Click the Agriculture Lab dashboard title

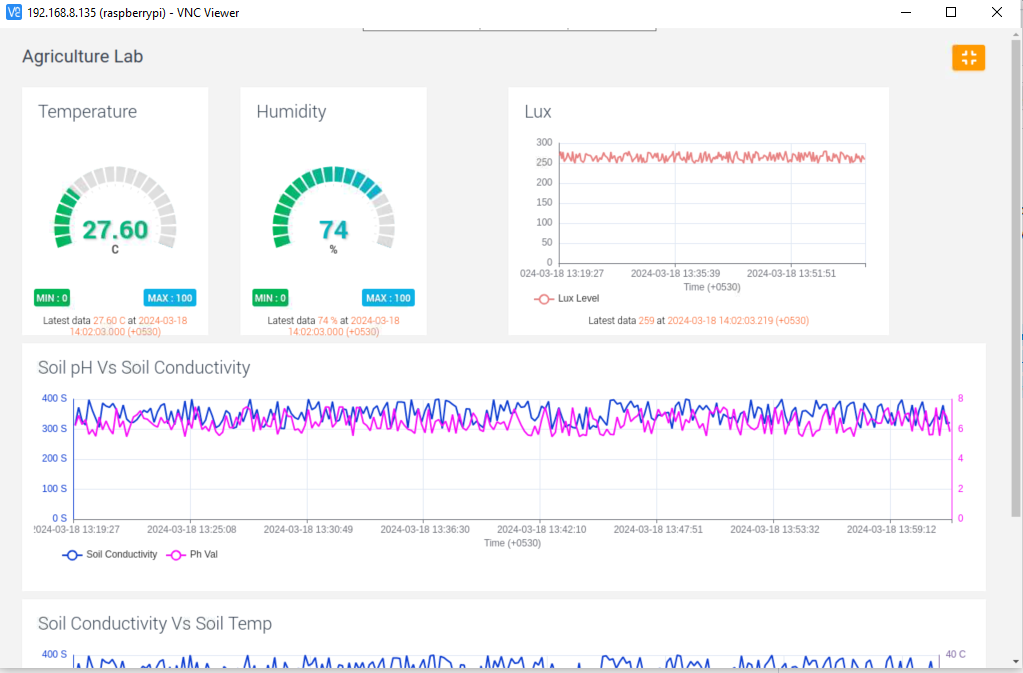tap(83, 57)
